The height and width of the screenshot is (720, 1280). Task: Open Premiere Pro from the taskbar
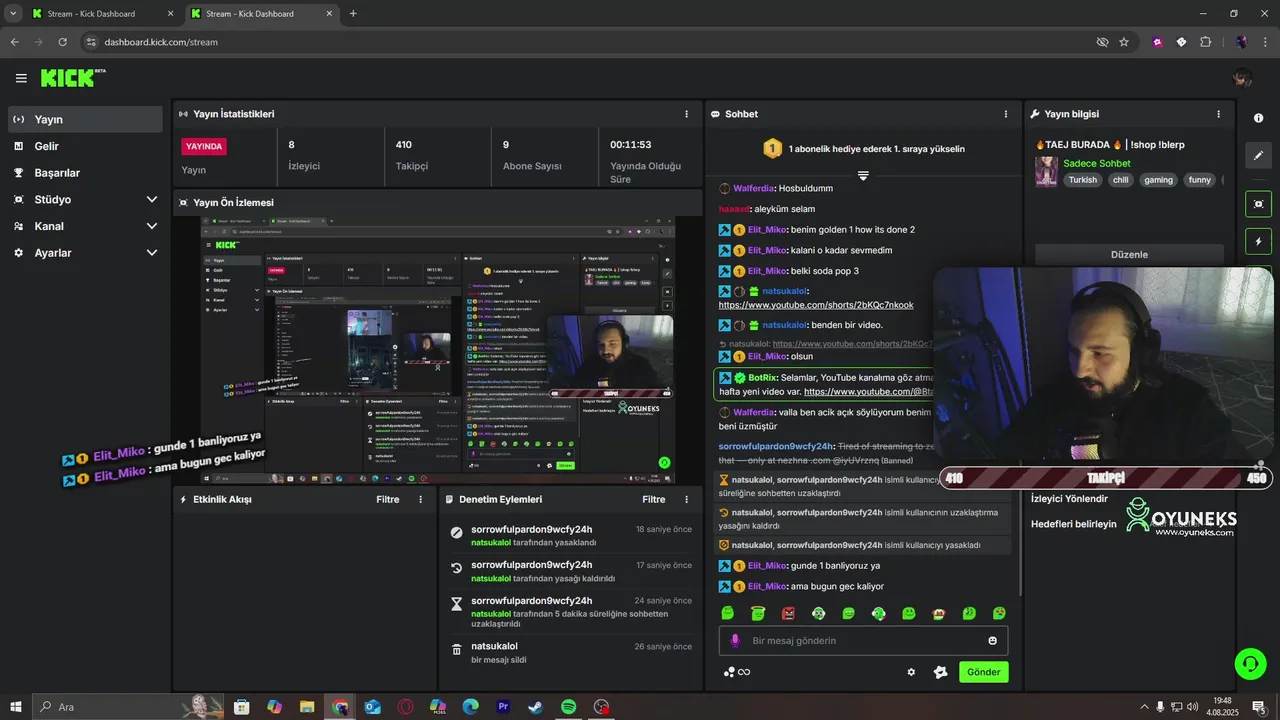point(503,707)
